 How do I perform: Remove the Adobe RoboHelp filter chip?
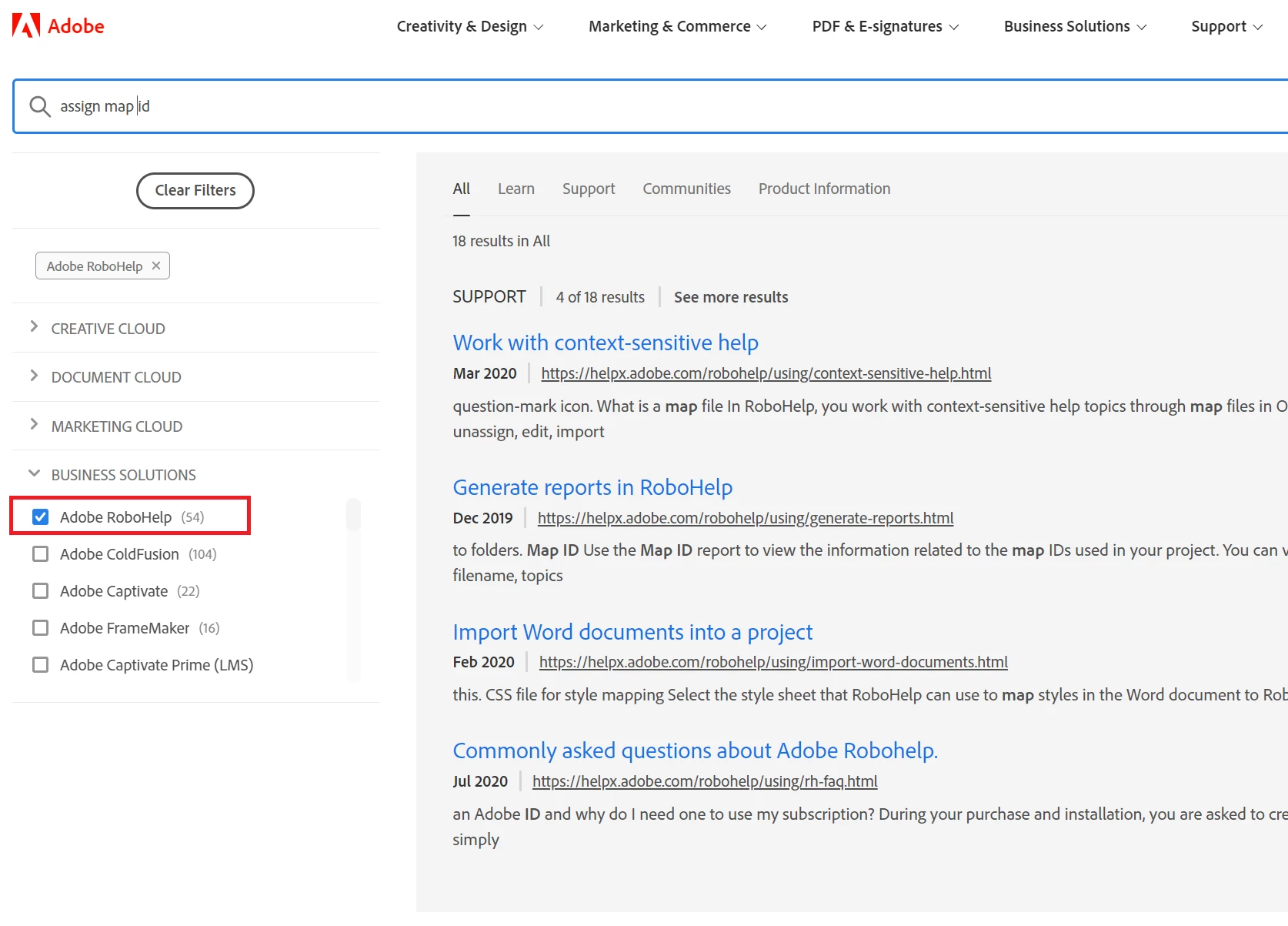coord(156,266)
